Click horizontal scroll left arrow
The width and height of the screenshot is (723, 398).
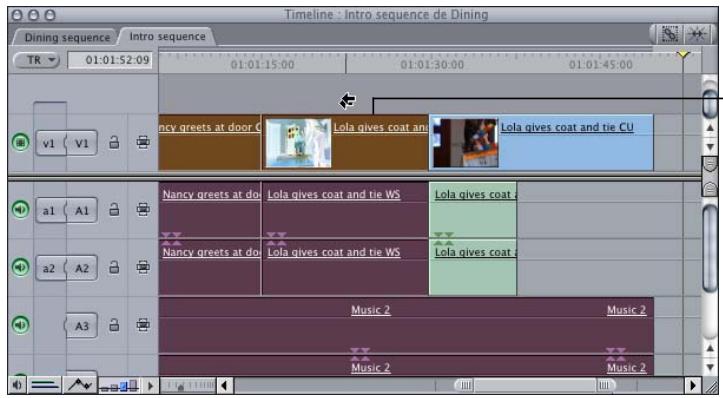225,385
